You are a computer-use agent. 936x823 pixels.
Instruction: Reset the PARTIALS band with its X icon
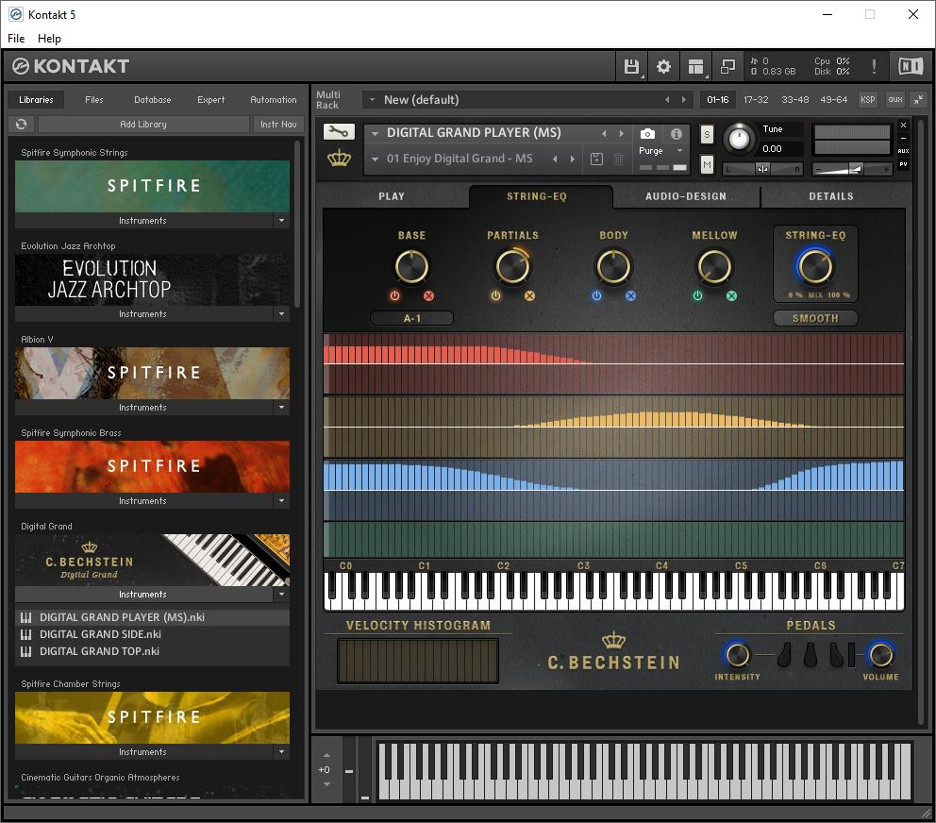click(529, 296)
